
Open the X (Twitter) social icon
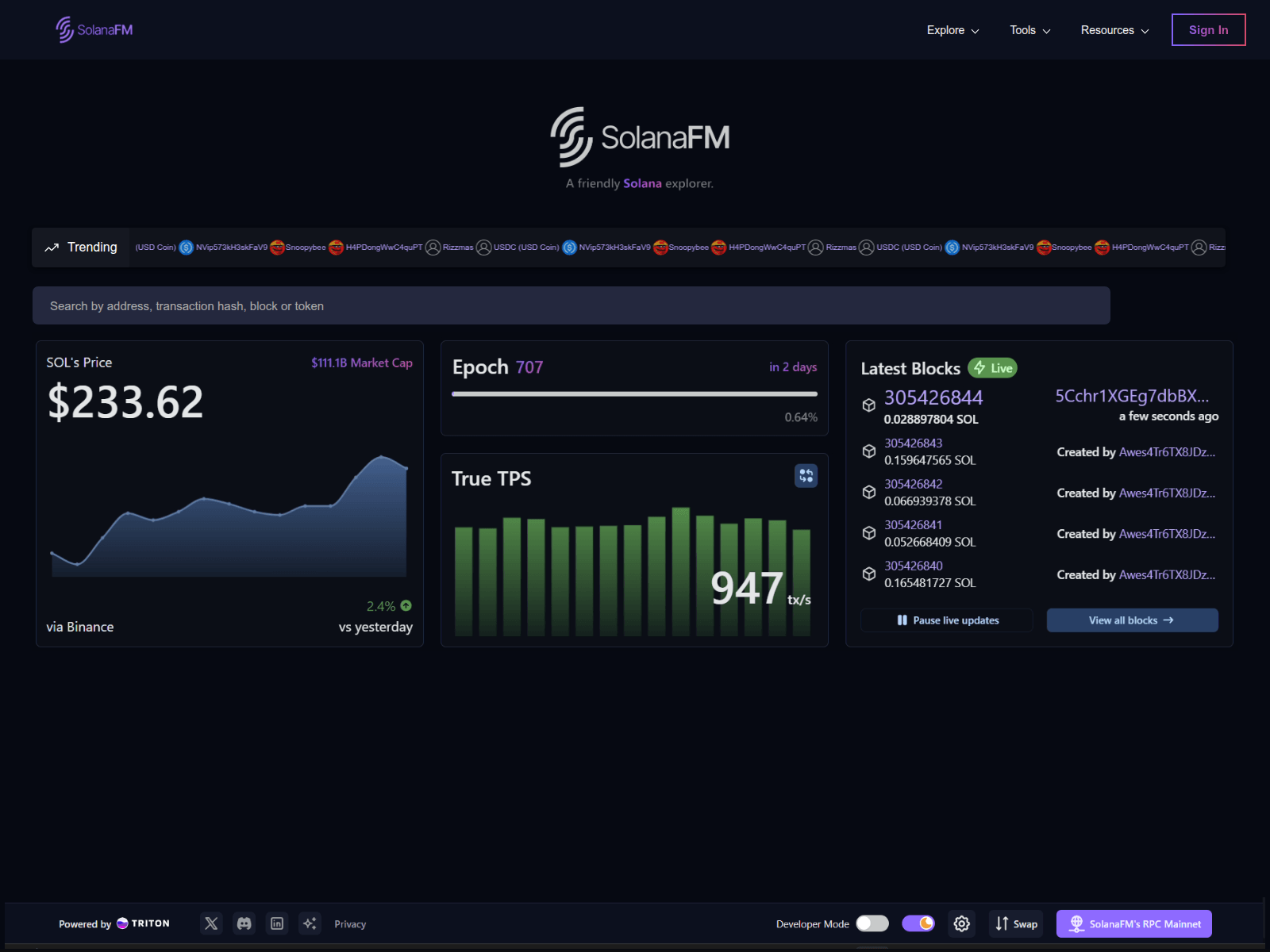click(x=211, y=923)
